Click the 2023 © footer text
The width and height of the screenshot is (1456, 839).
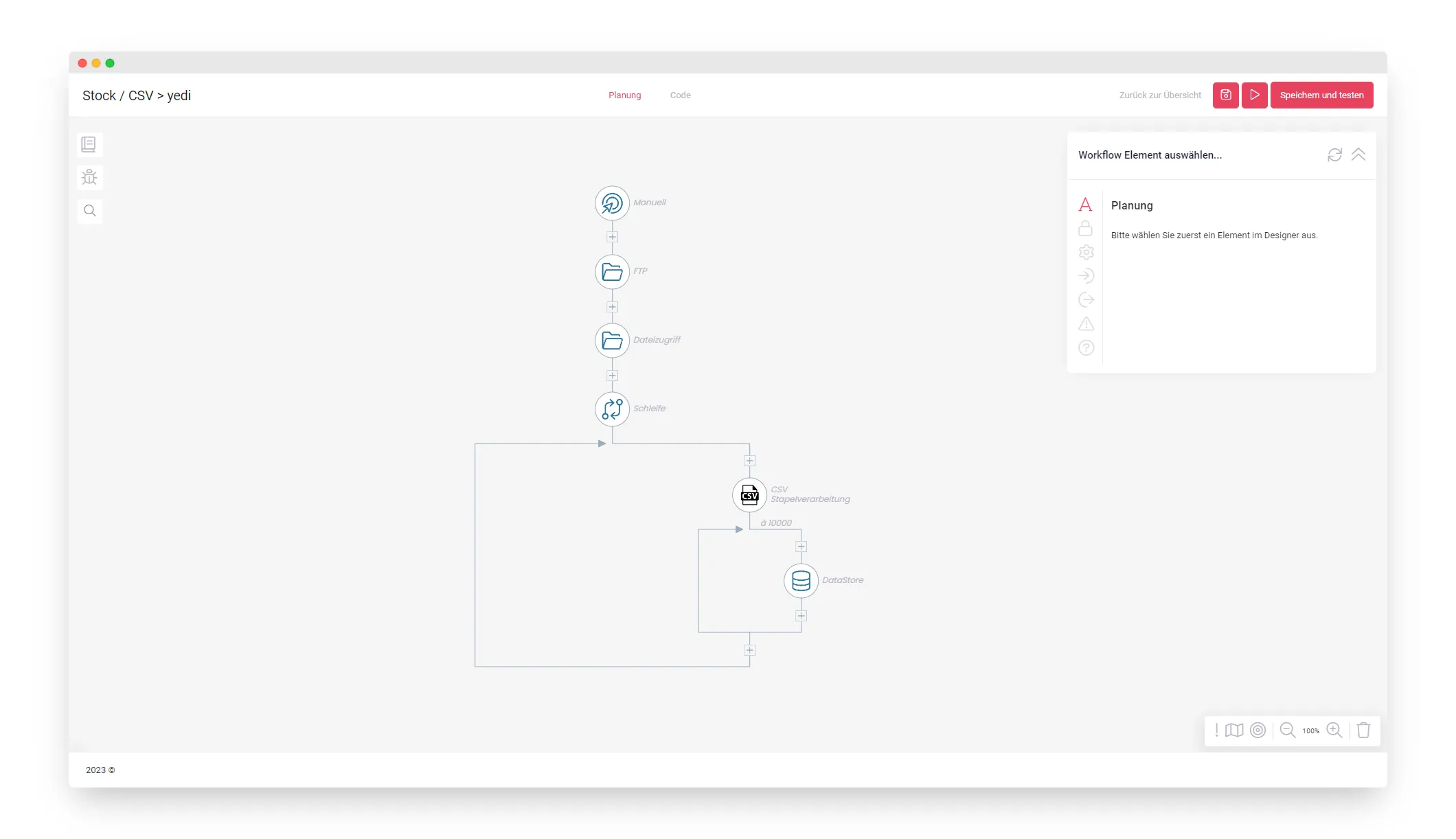[100, 770]
